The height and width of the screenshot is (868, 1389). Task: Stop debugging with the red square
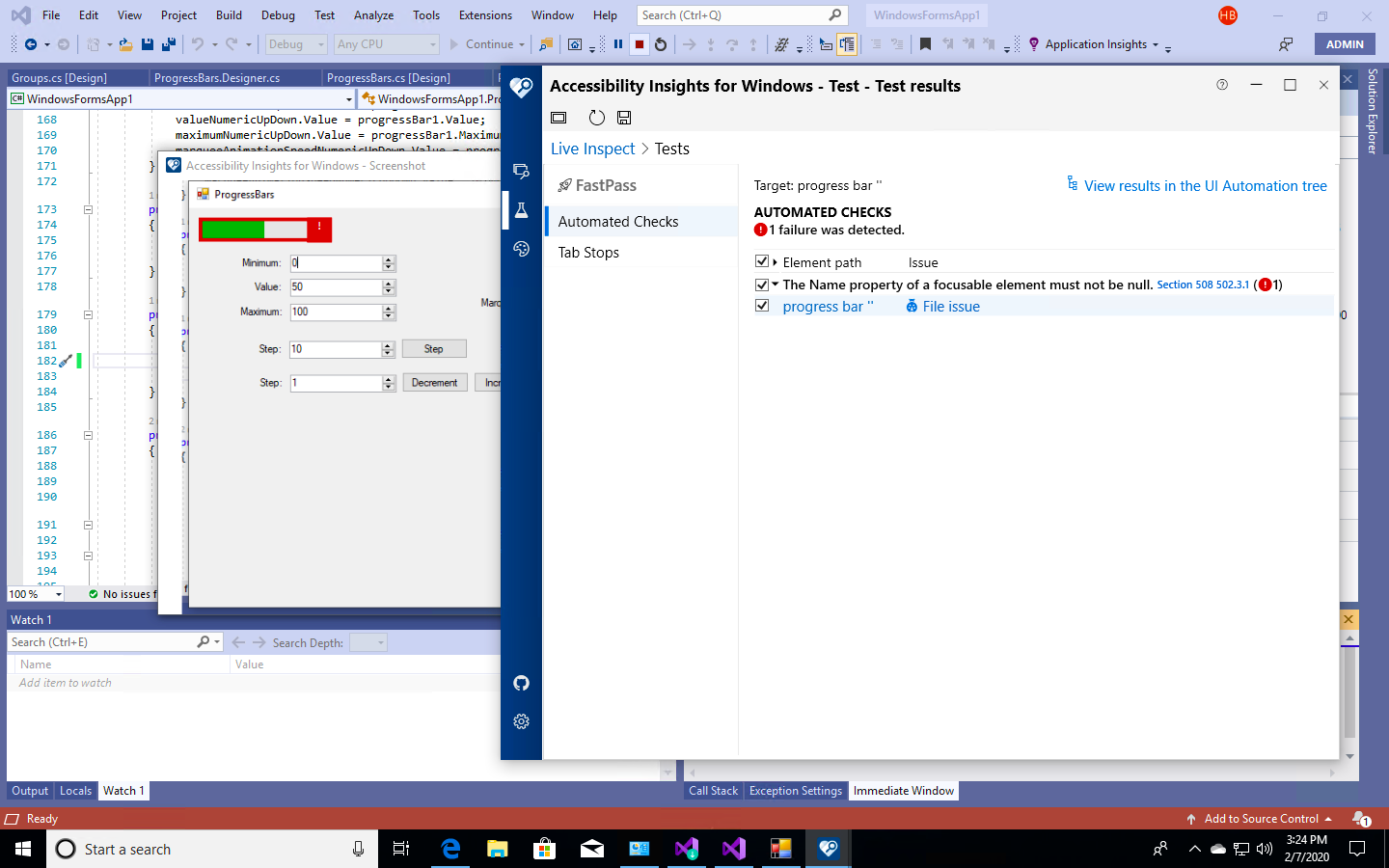[638, 43]
